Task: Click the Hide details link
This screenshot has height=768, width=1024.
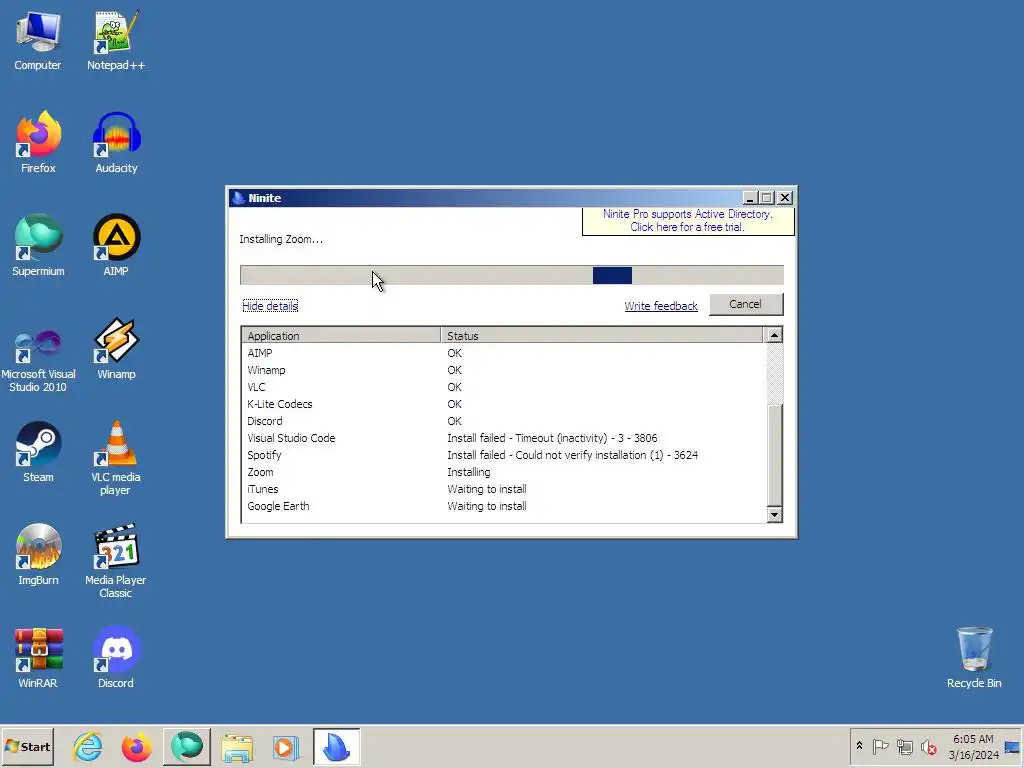Action: 270,306
